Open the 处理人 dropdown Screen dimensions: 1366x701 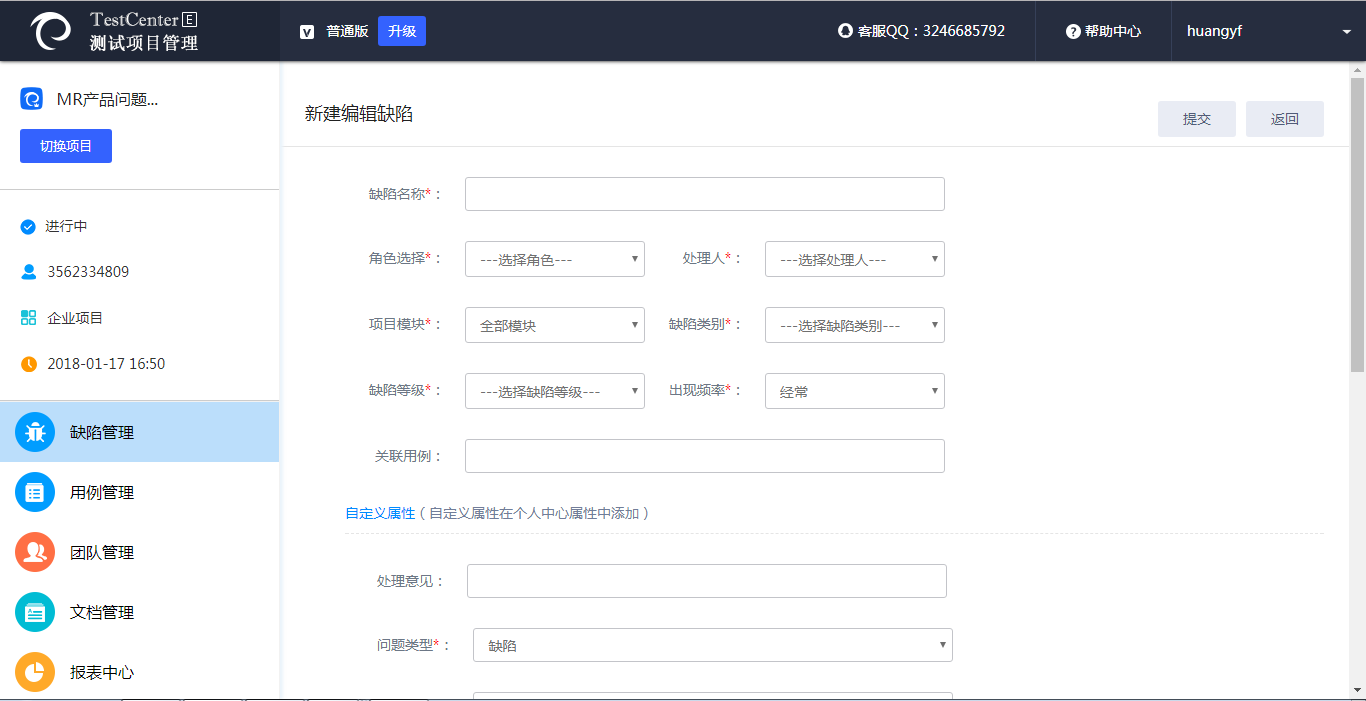pyautogui.click(x=855, y=259)
